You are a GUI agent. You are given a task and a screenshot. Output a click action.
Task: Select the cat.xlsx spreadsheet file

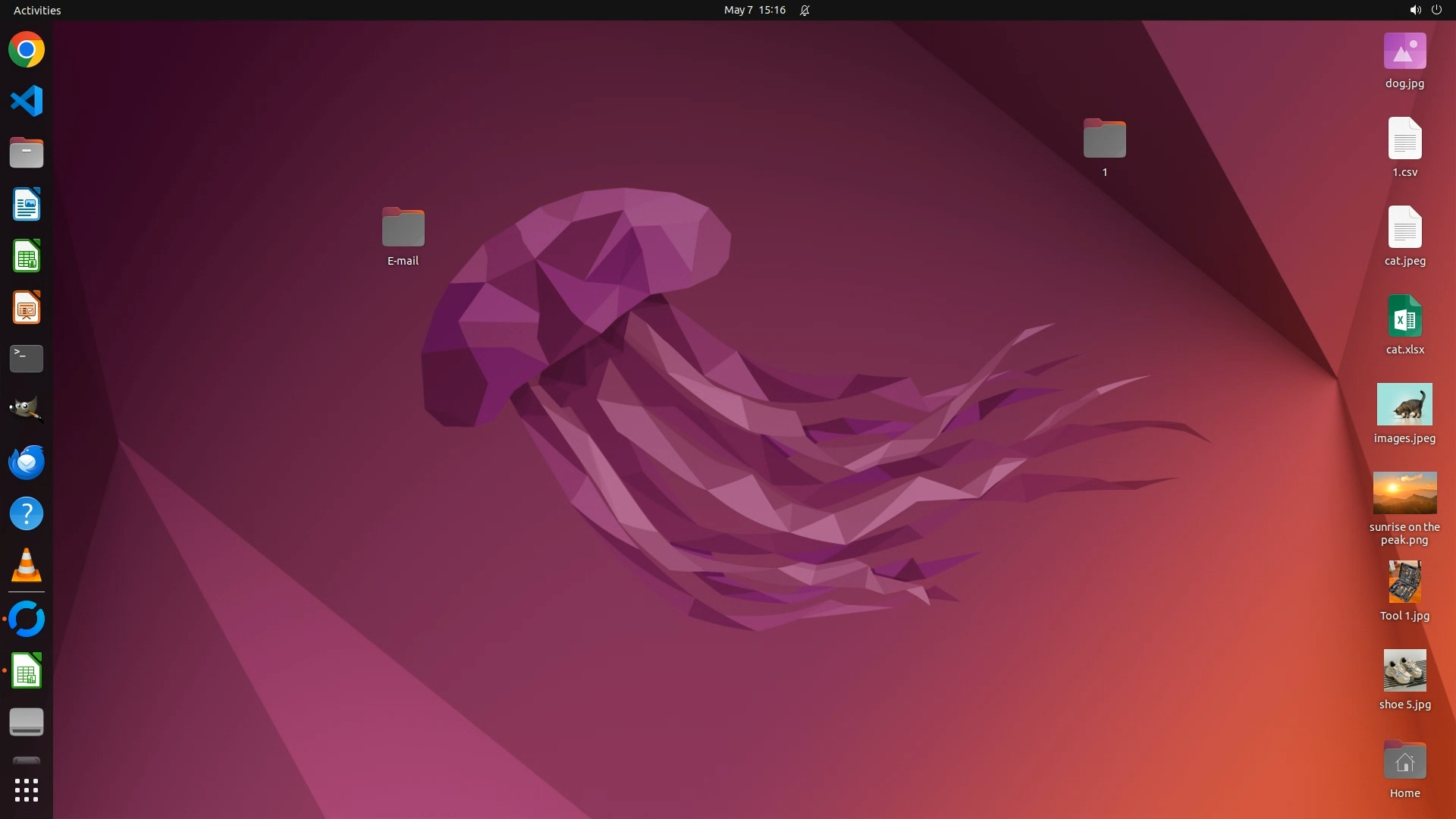coord(1404,316)
